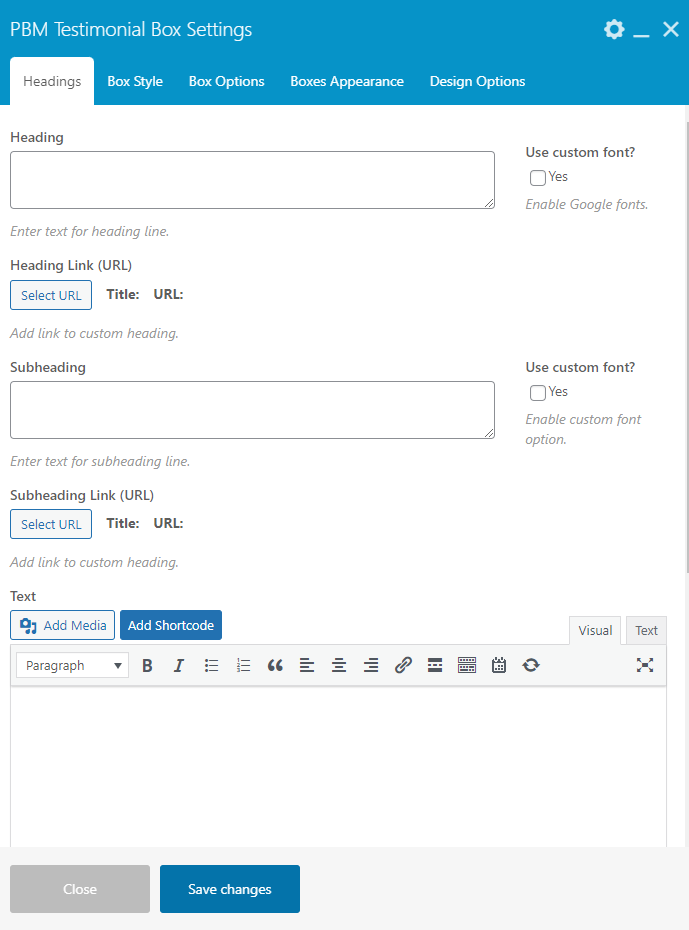Open the Paragraph format dropdown

tap(73, 665)
